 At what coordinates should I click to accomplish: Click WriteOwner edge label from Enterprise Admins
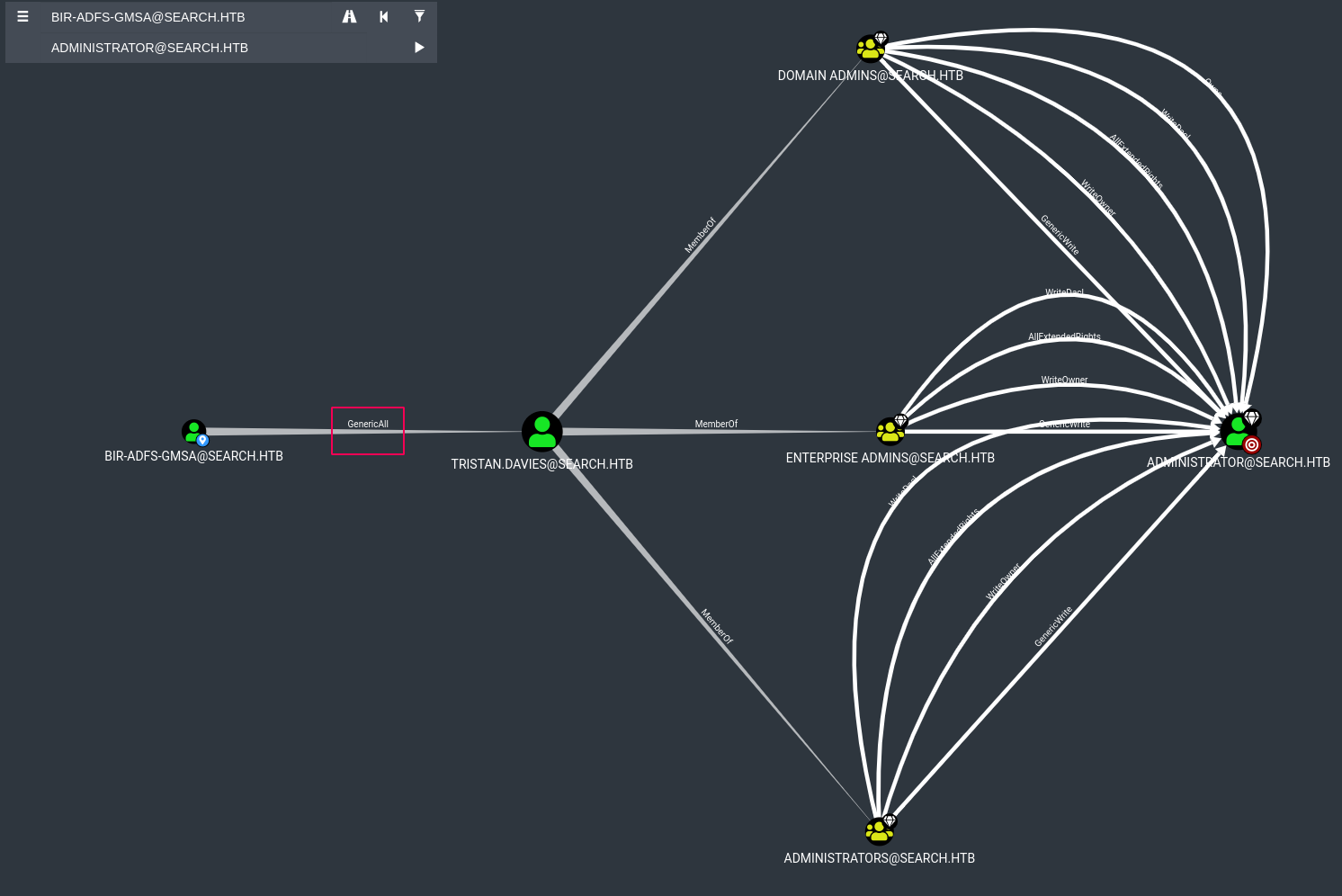[x=1064, y=381]
